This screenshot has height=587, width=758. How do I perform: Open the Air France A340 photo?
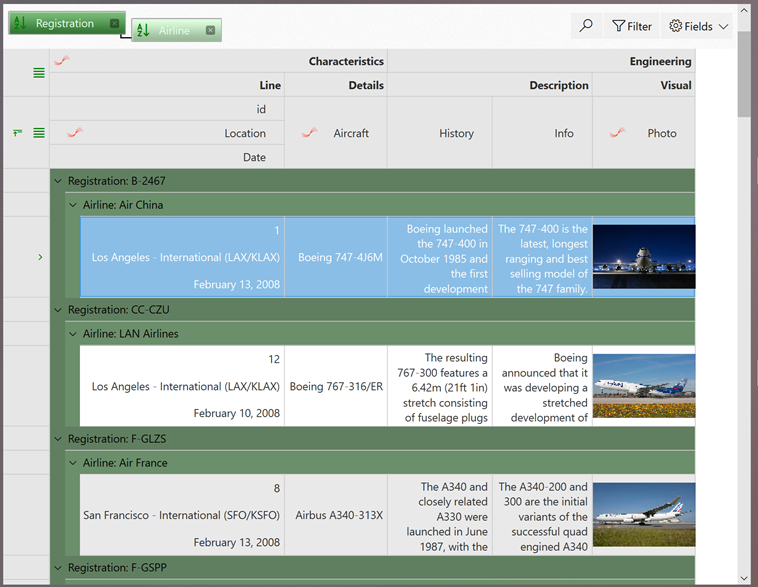coord(644,515)
